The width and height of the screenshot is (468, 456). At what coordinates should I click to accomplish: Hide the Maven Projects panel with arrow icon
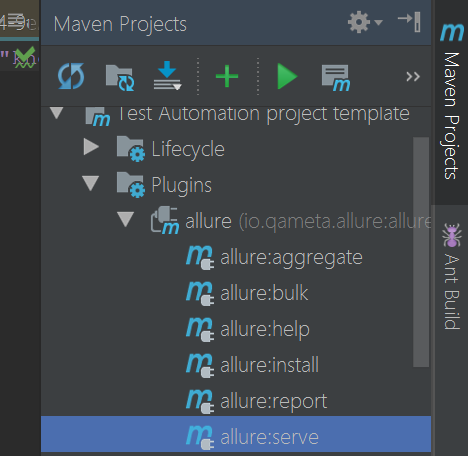(x=409, y=21)
